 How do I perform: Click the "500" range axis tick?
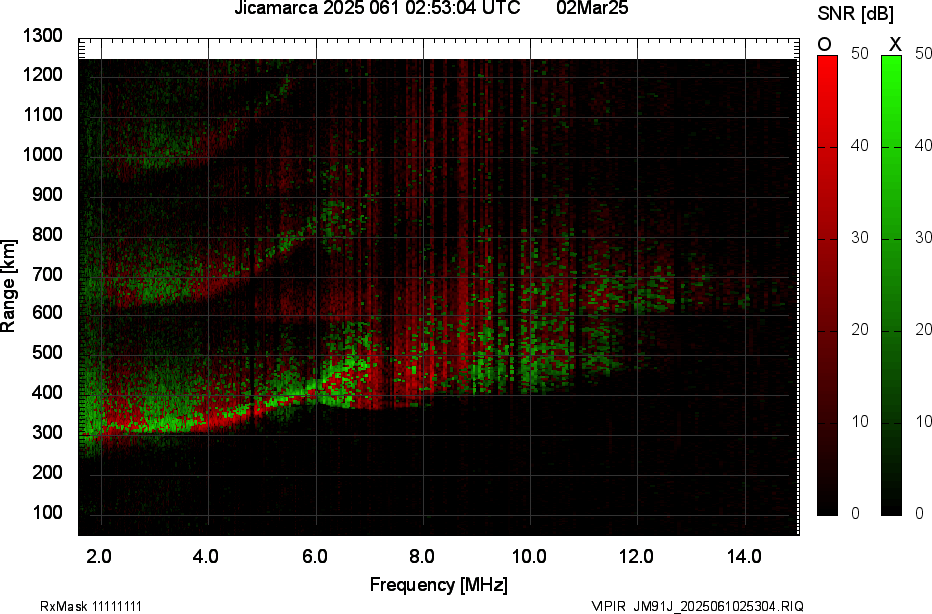click(x=47, y=352)
